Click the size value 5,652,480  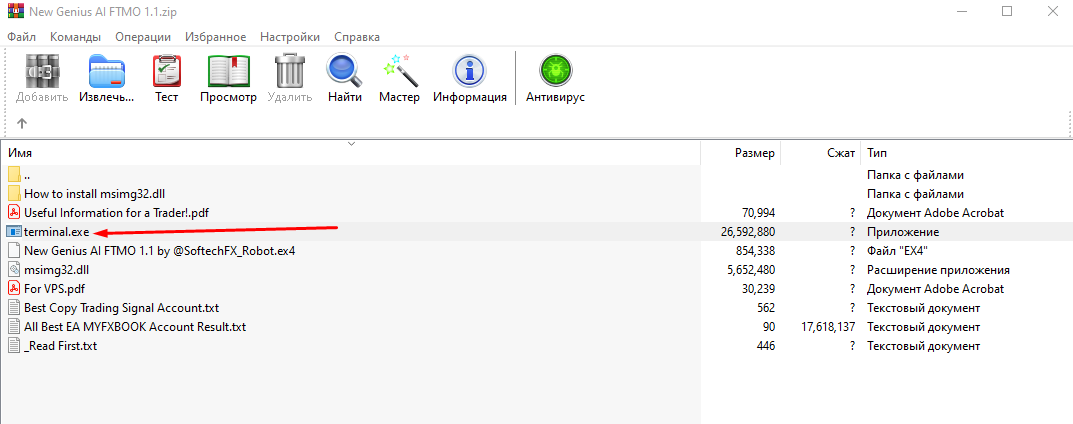pos(751,270)
